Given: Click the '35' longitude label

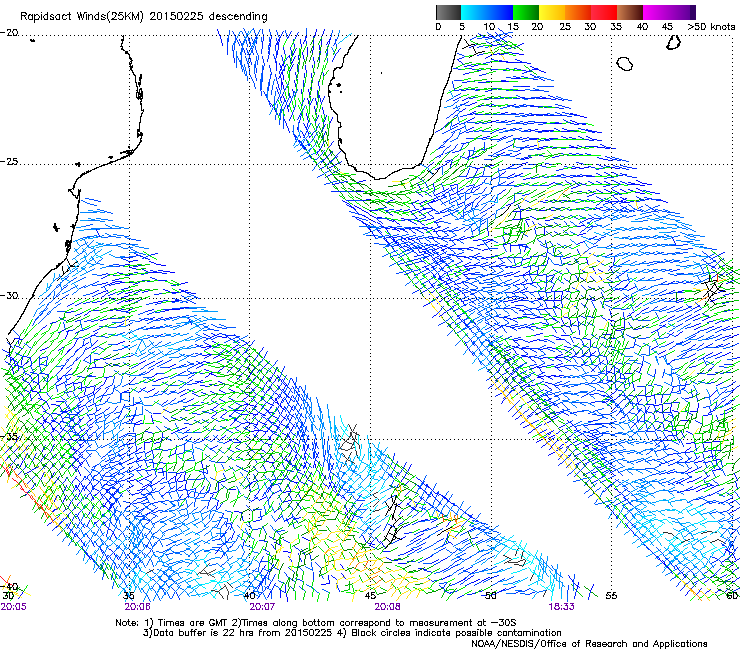Looking at the screenshot, I should tap(129, 596).
